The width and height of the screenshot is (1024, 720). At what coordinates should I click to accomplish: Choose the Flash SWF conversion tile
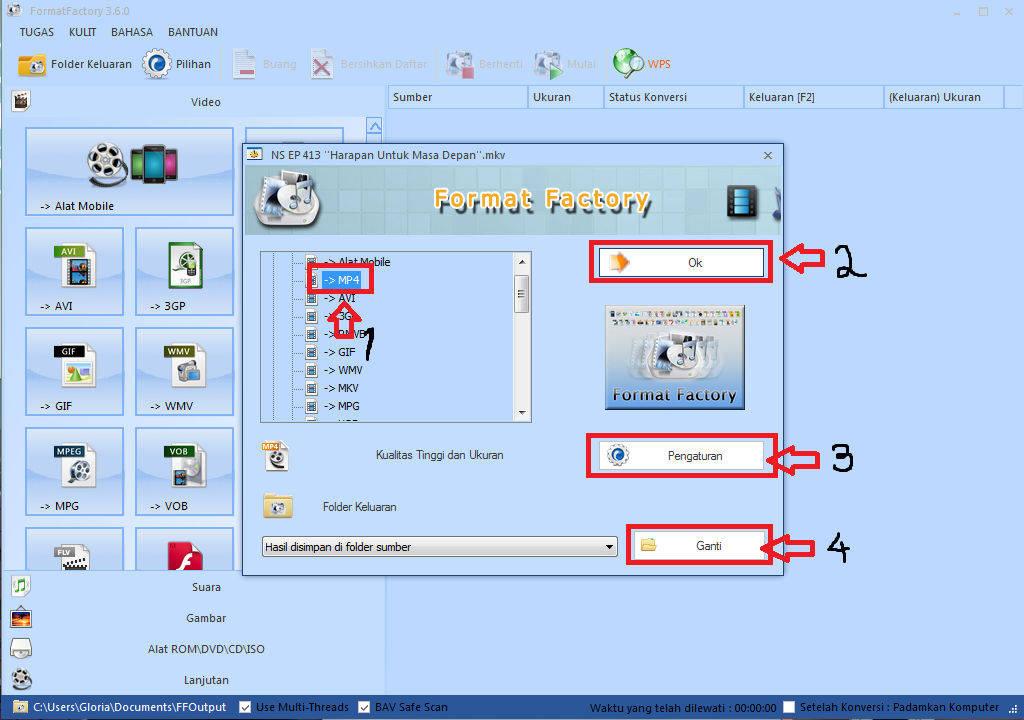tap(184, 549)
